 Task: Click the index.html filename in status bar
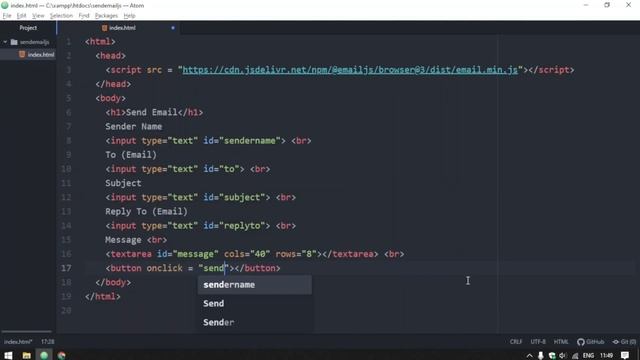[18, 342]
